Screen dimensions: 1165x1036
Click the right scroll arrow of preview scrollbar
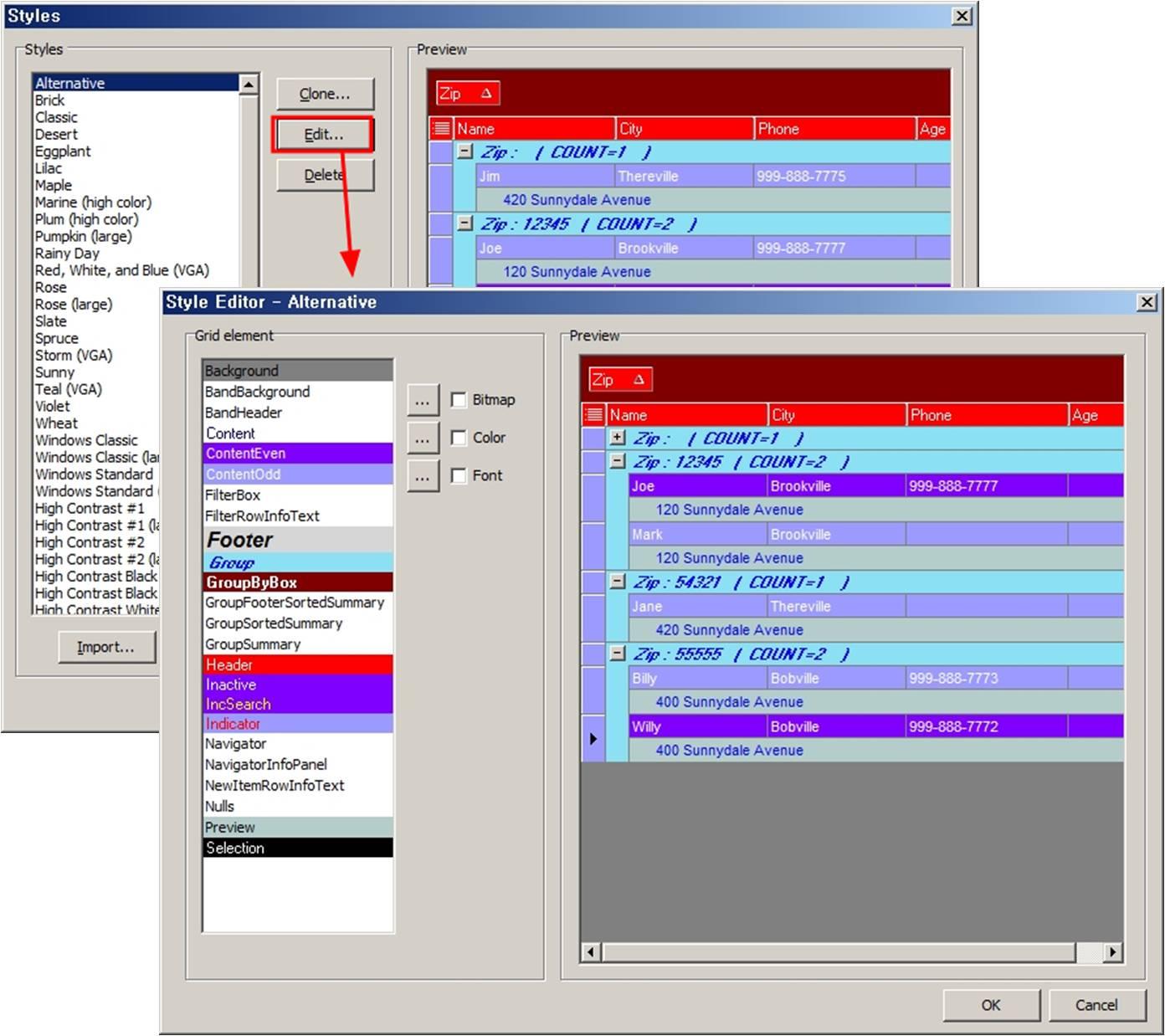click(x=1112, y=952)
